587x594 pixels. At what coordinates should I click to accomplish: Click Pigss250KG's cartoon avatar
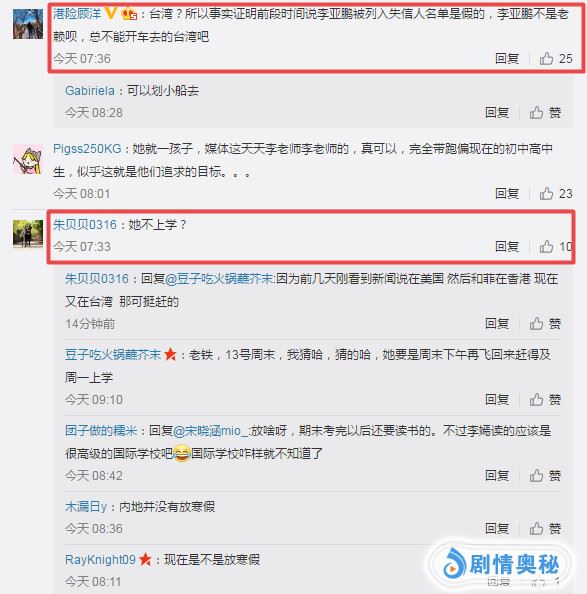point(28,159)
